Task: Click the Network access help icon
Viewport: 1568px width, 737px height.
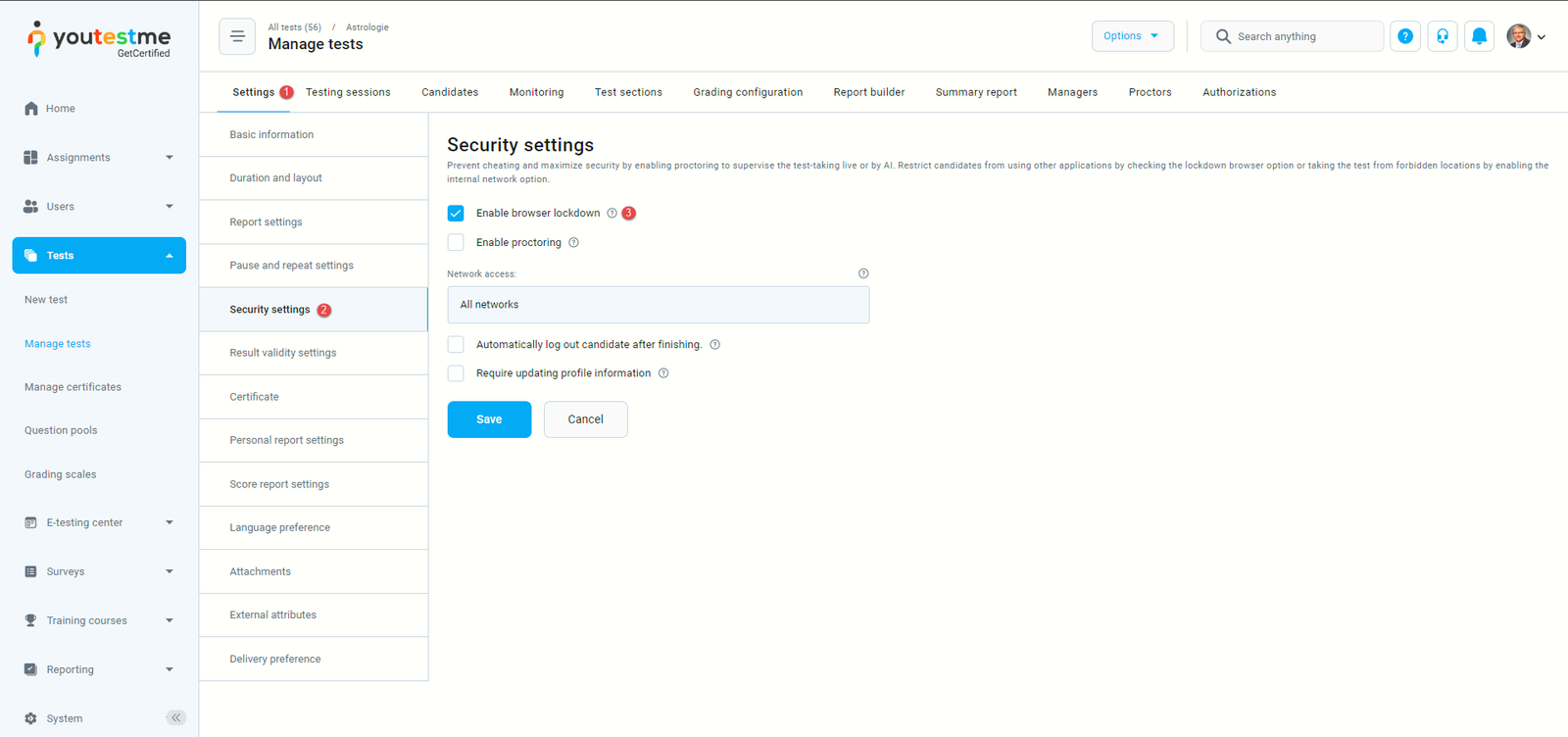Action: pos(863,273)
